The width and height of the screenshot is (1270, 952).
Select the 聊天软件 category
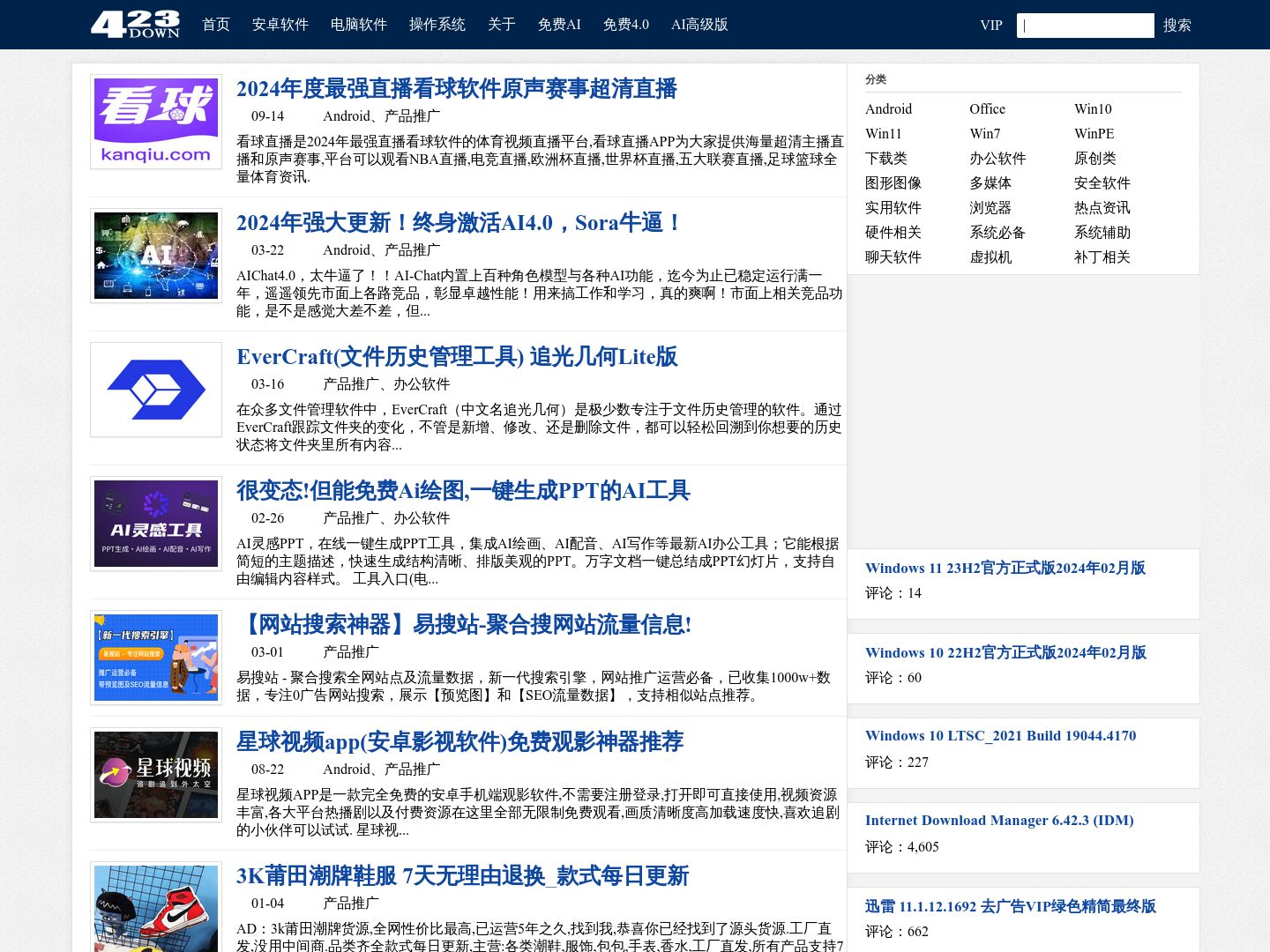pos(893,257)
